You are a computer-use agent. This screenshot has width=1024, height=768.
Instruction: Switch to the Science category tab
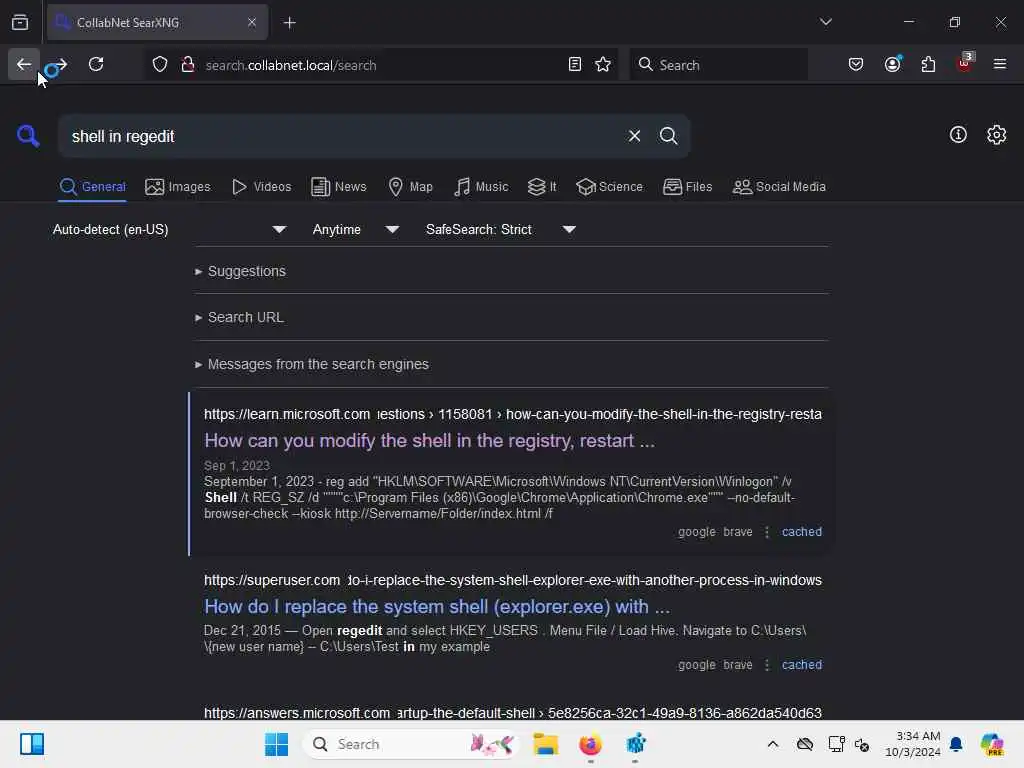click(609, 187)
